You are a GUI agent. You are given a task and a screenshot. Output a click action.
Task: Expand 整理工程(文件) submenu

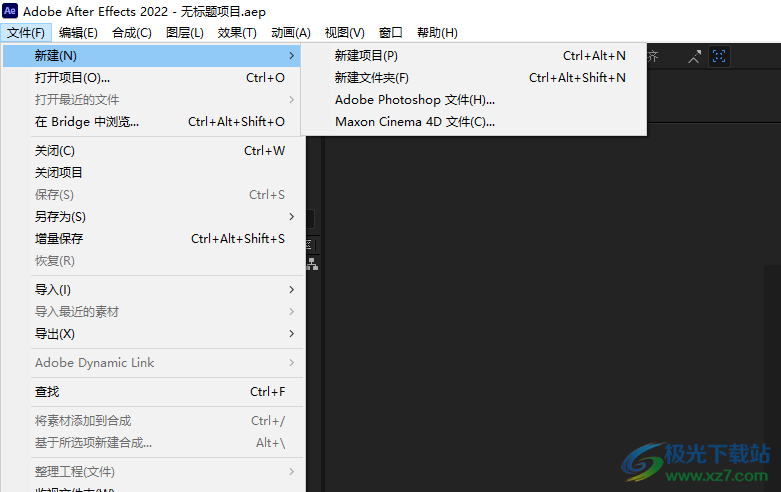152,471
